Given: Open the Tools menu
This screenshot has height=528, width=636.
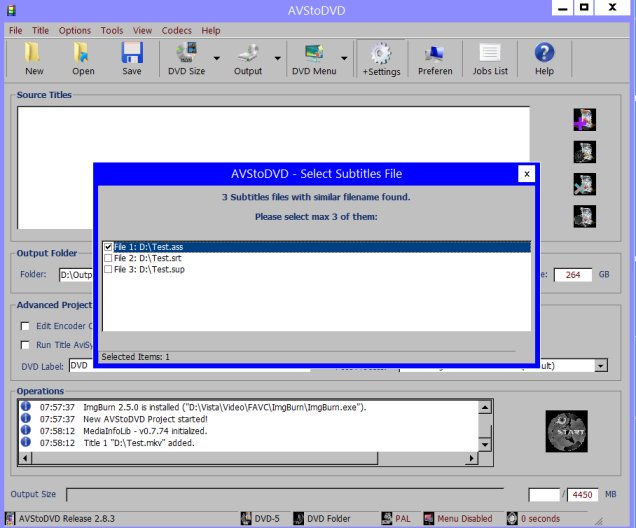Looking at the screenshot, I should pos(112,30).
